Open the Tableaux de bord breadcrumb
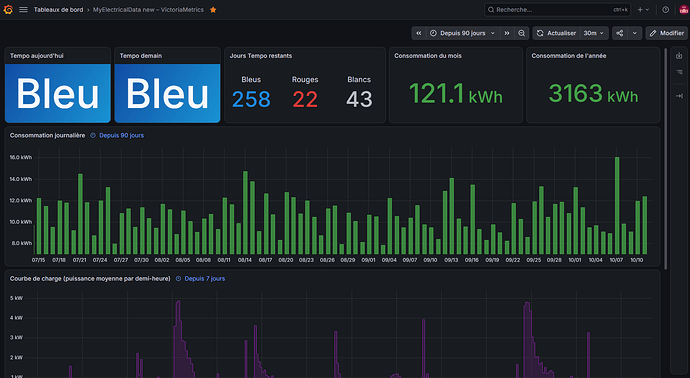Screen dimensions: 690x378 click(x=59, y=10)
